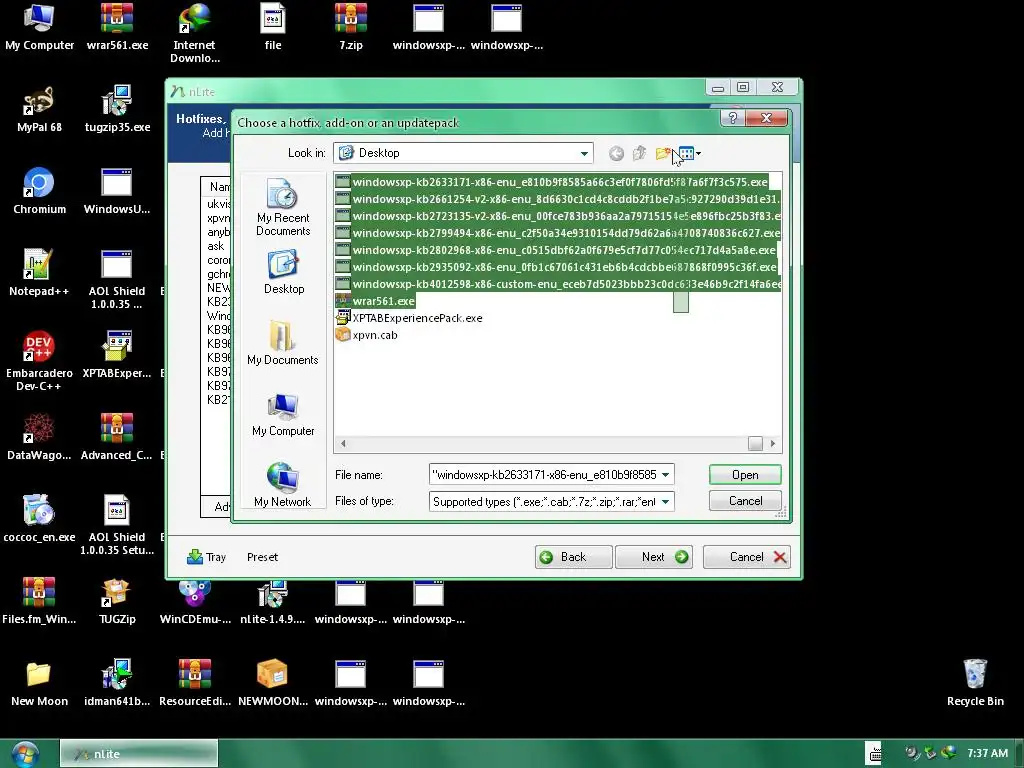The image size is (1024, 768).
Task: Select Desktop in the places bar
Action: pyautogui.click(x=283, y=272)
